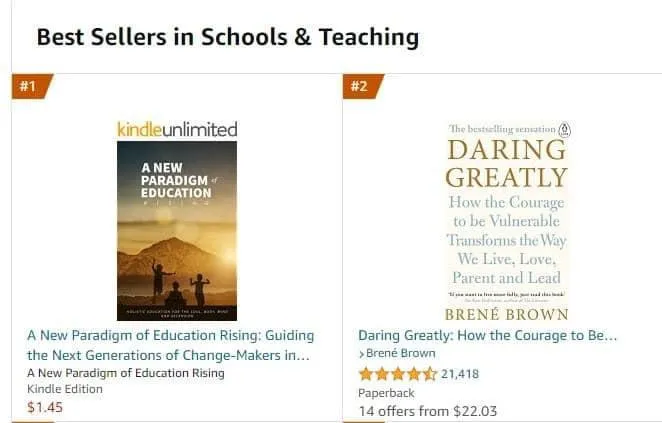This screenshot has height=423, width=662.
Task: Click the author line A New Paradigm of Education Rising
Action: pyautogui.click(x=126, y=373)
